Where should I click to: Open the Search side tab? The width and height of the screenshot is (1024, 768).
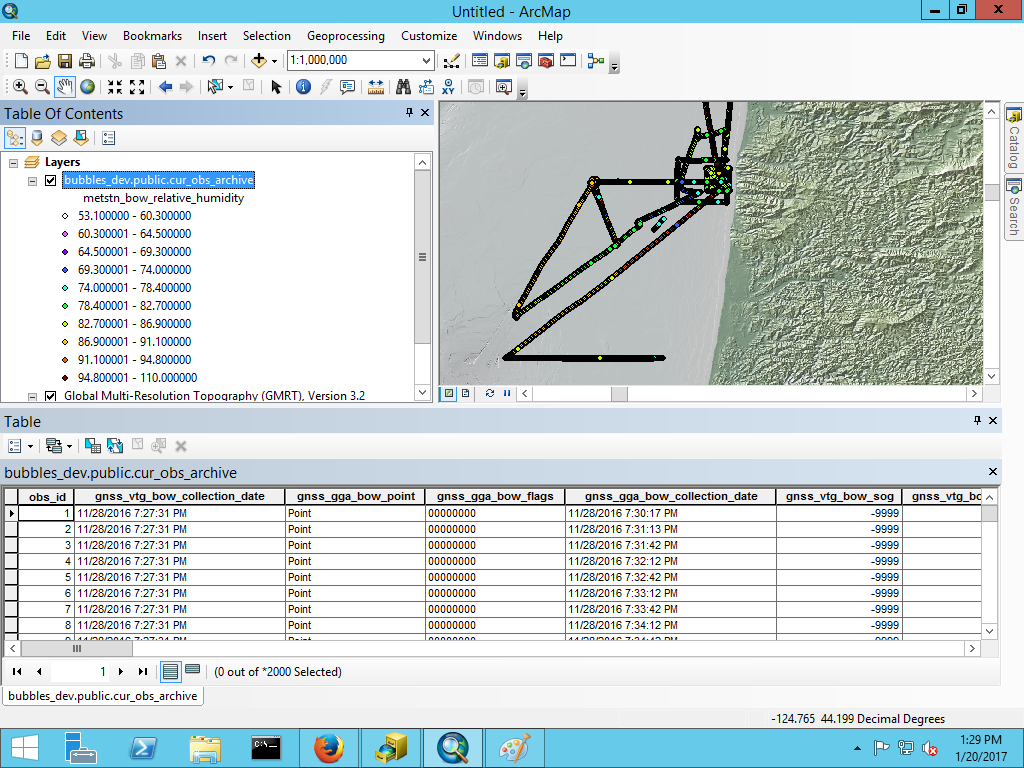click(1014, 208)
